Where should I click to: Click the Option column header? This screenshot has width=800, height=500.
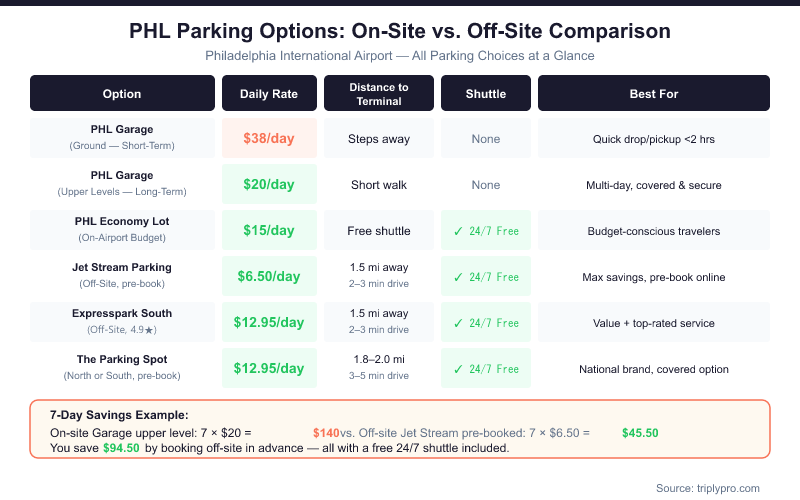[x=122, y=94]
